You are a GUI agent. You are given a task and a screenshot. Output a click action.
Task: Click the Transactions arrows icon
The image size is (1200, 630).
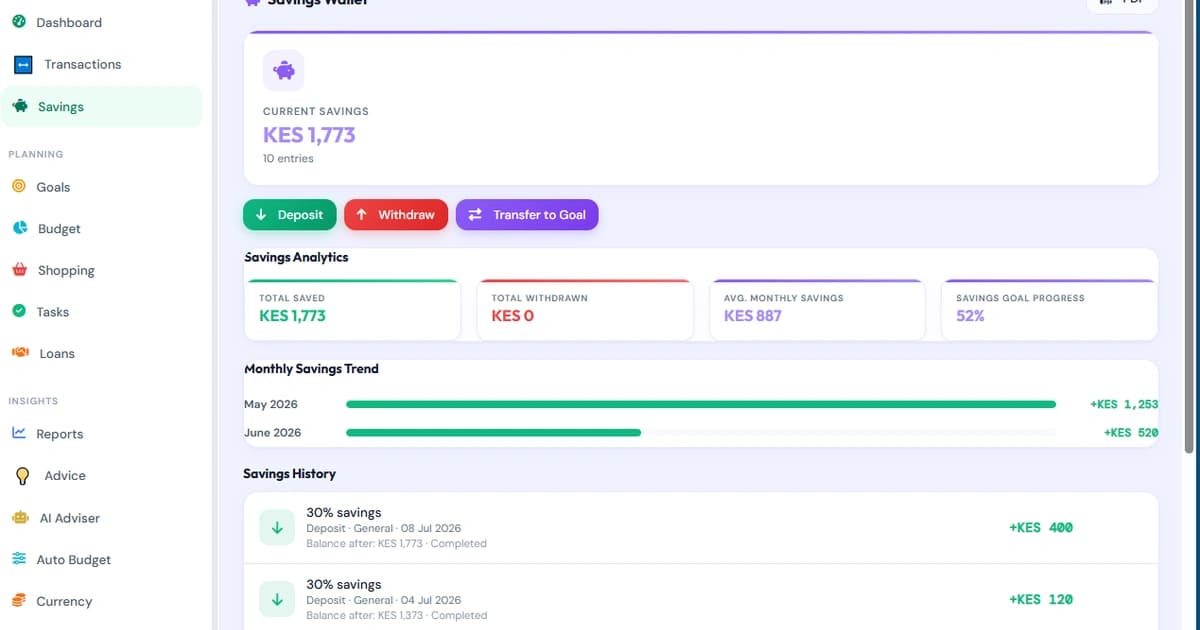click(x=23, y=64)
